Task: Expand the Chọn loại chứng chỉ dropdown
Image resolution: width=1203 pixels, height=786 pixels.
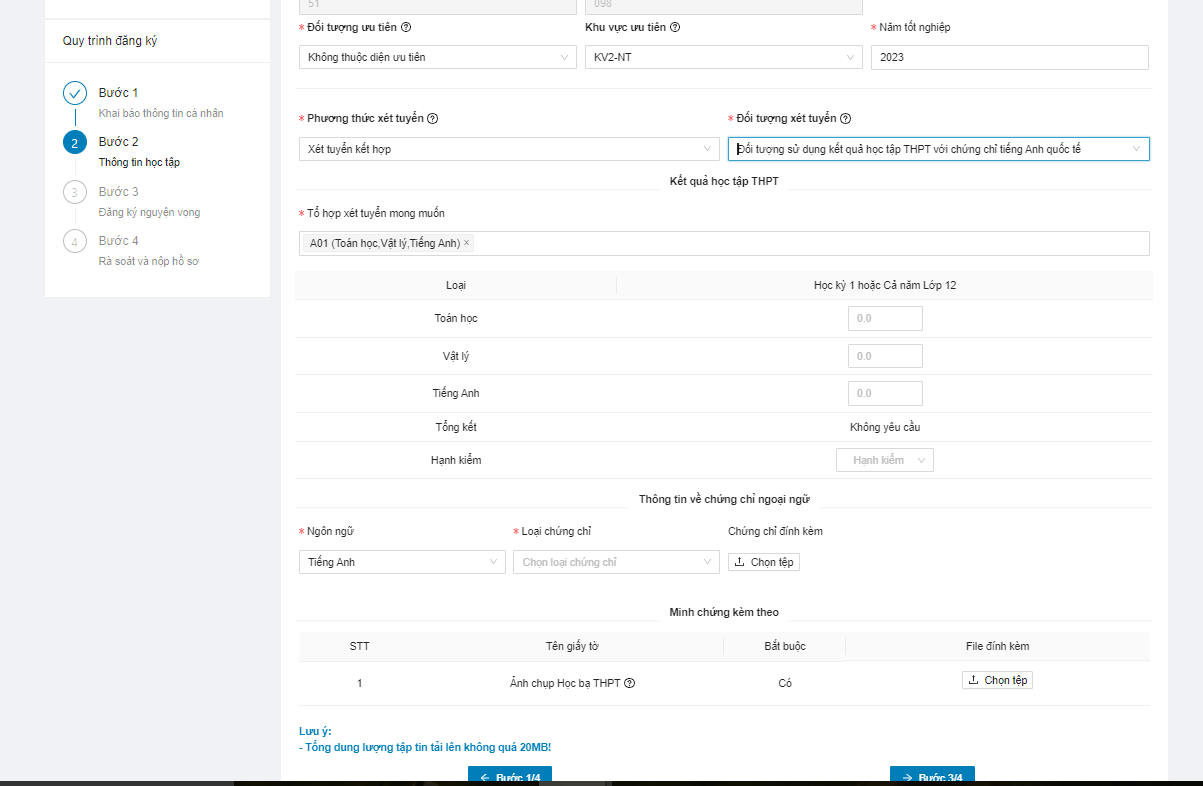Action: tap(615, 562)
